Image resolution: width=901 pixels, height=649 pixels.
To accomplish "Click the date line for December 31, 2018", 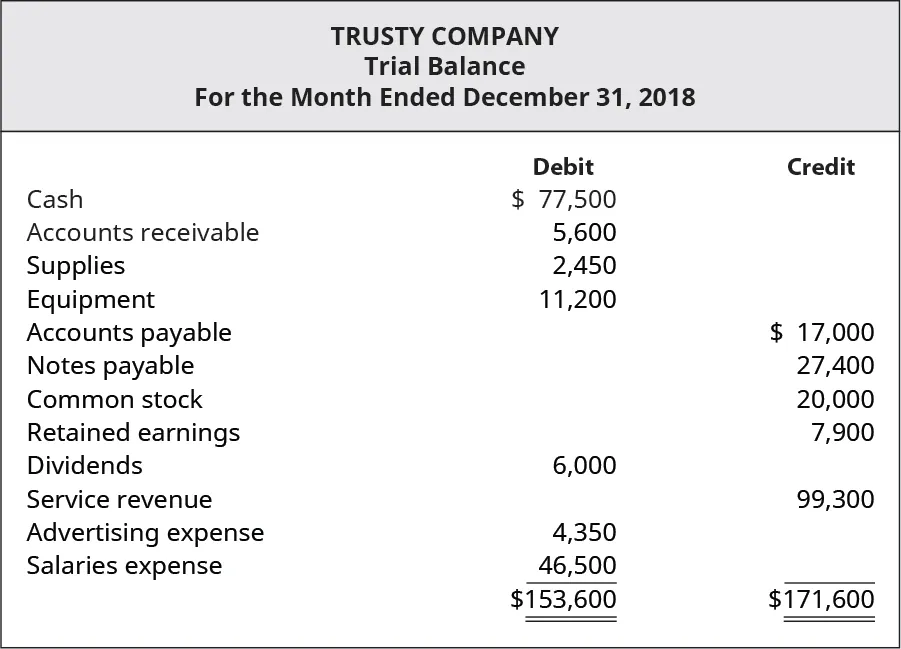I will point(445,98).
